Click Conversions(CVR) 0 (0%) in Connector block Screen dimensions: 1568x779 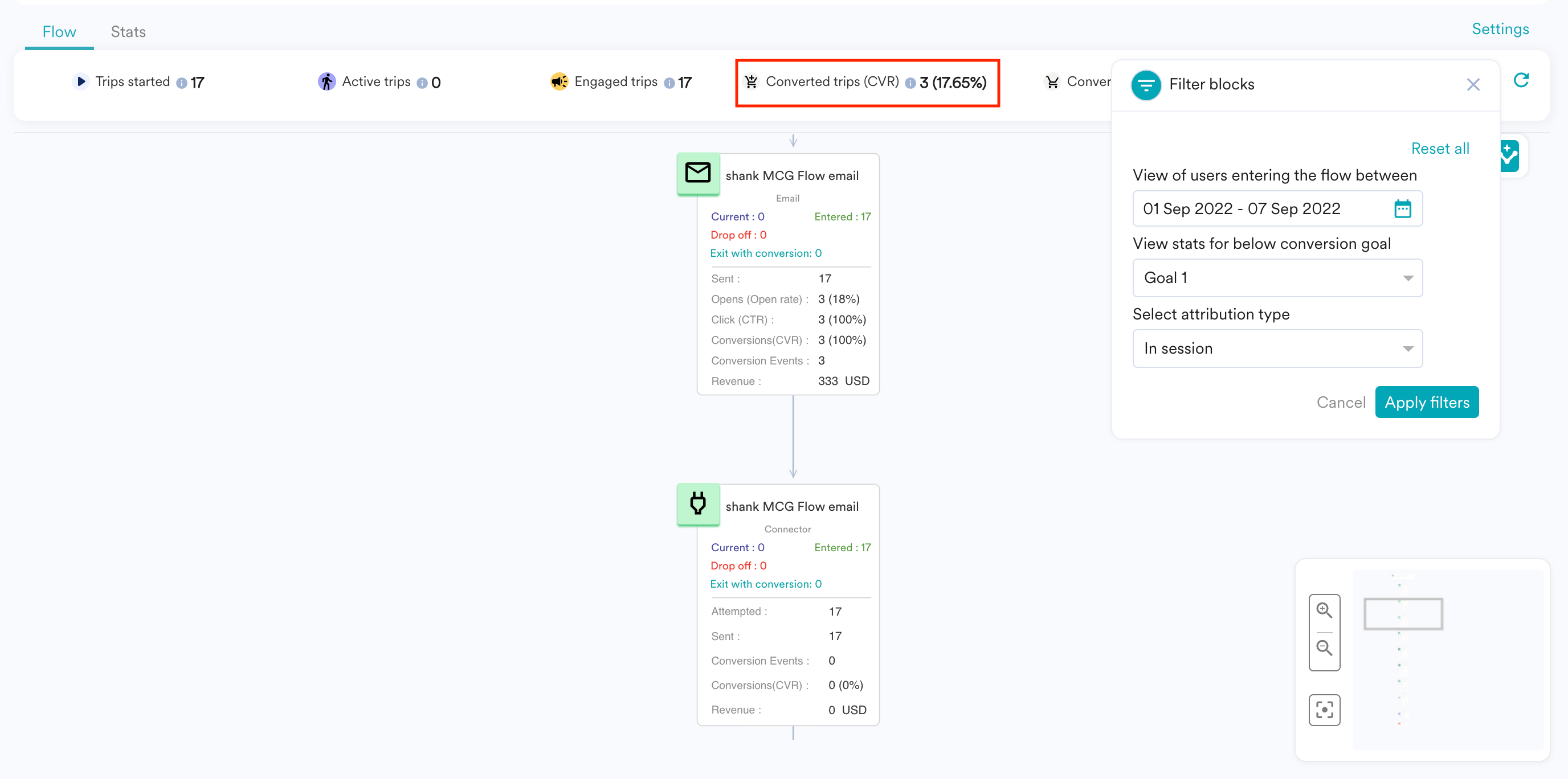tap(787, 684)
